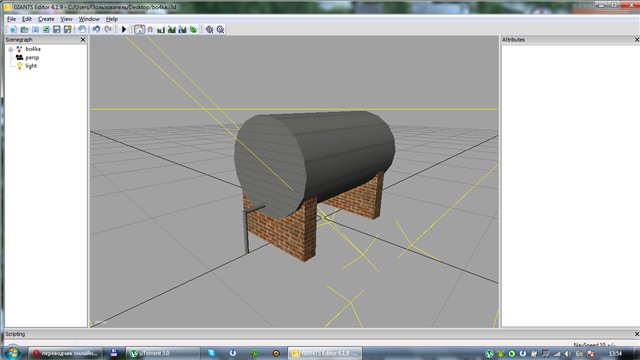
Task: Redo the last undone action
Action: click(108, 29)
